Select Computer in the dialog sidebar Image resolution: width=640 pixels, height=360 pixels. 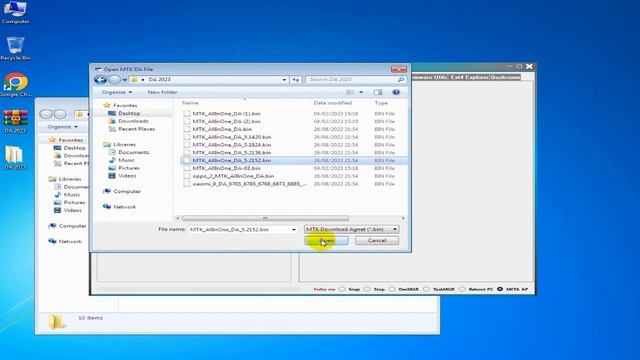click(x=127, y=191)
